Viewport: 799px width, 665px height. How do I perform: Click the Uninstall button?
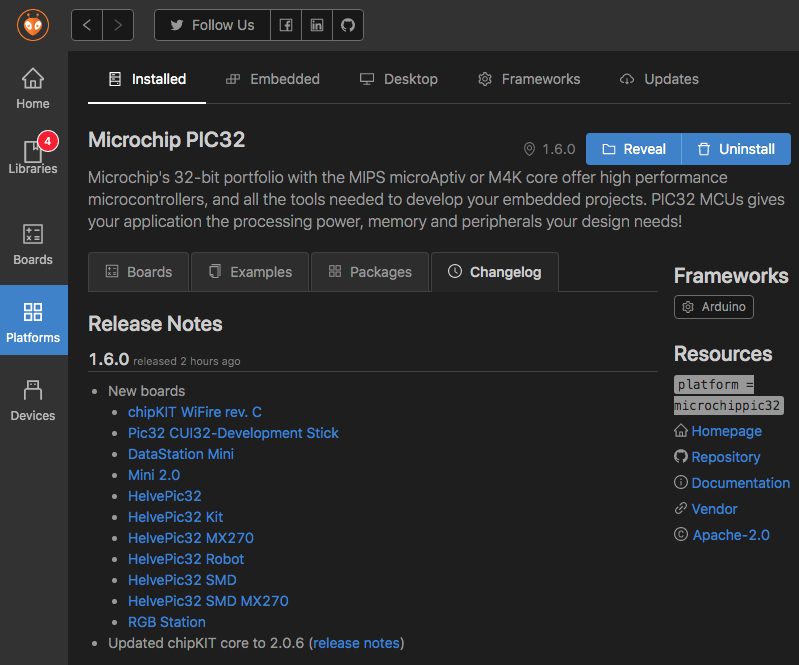(x=736, y=149)
